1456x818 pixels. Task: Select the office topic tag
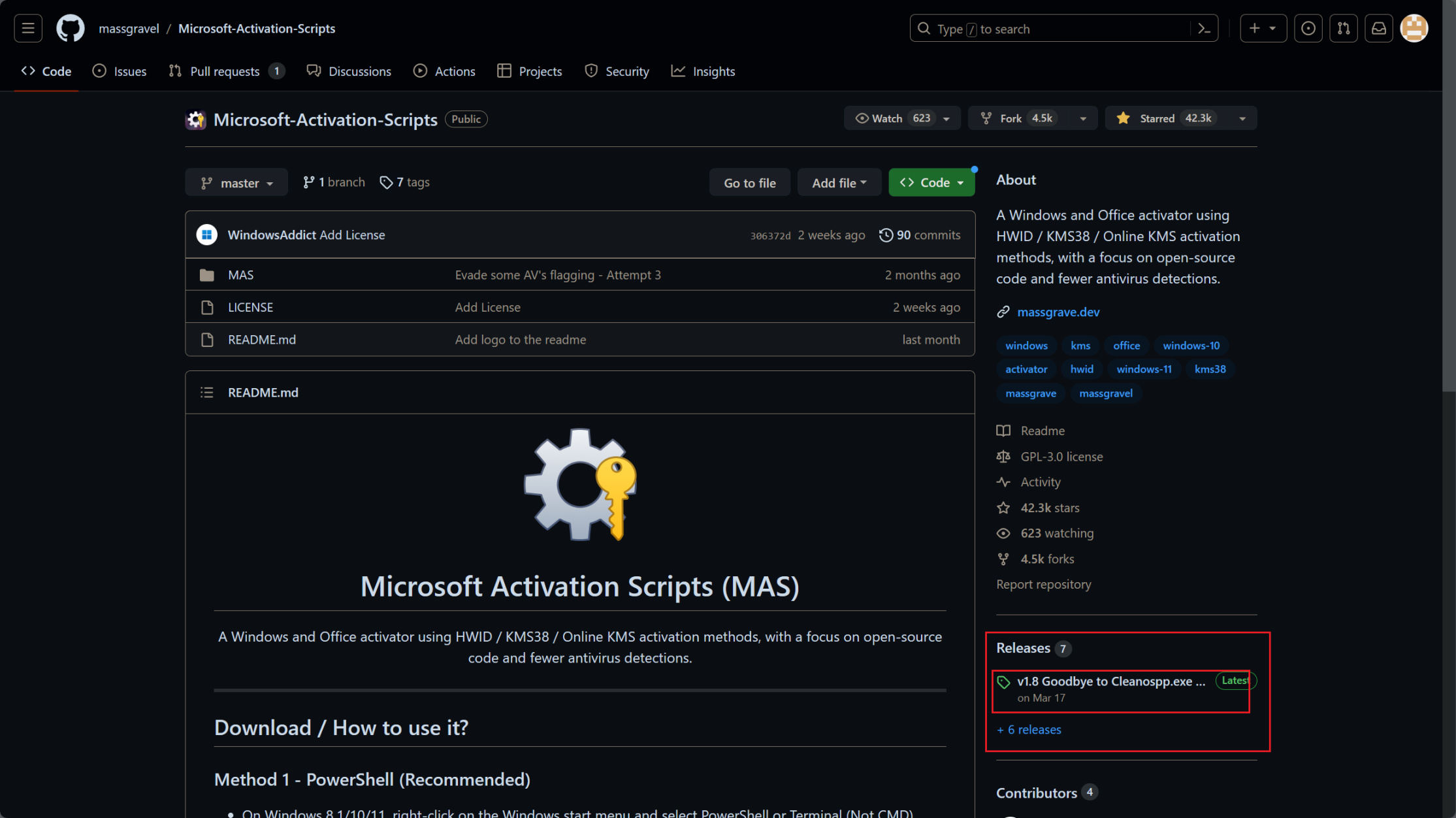point(1126,346)
